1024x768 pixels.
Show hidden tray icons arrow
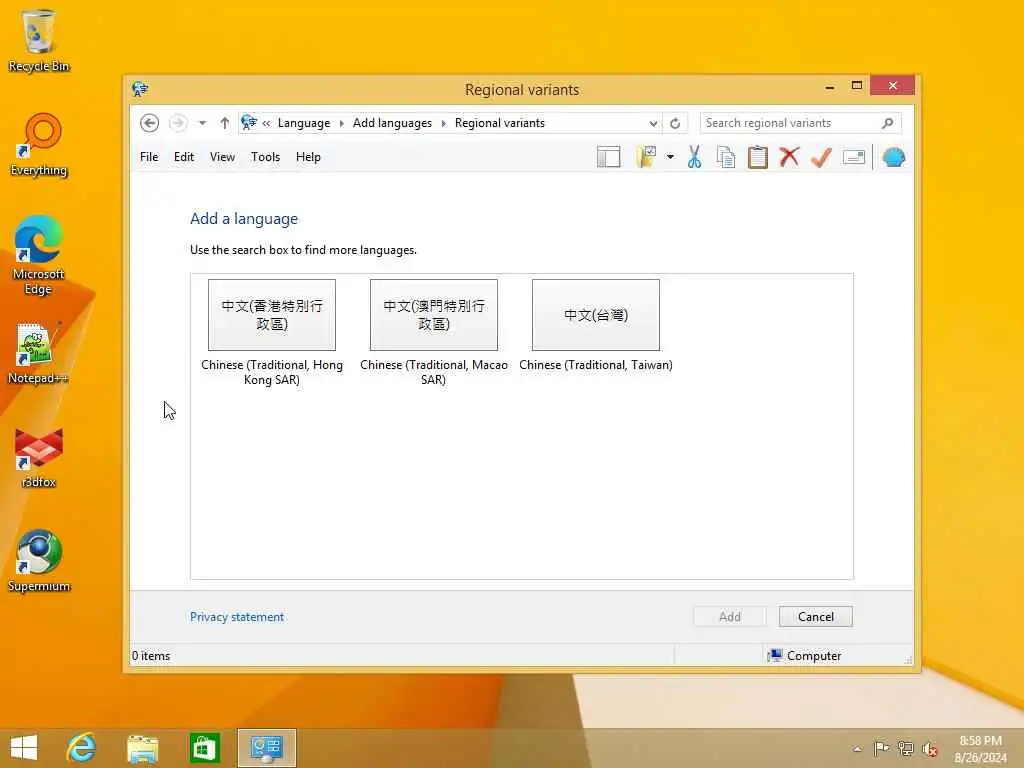coord(857,749)
